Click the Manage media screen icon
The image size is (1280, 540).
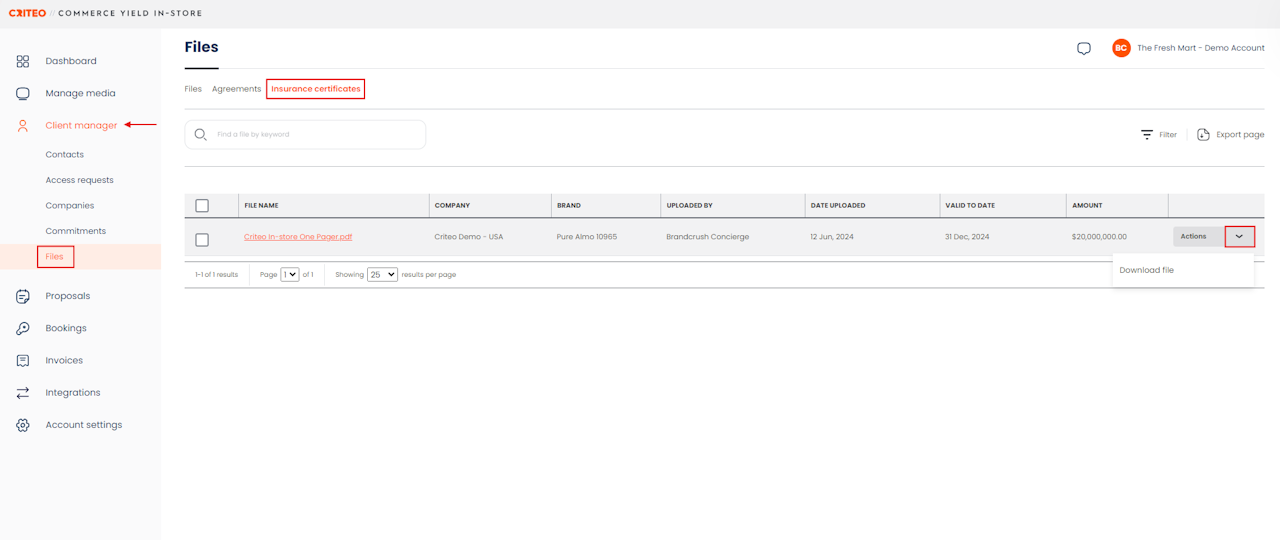coord(23,93)
